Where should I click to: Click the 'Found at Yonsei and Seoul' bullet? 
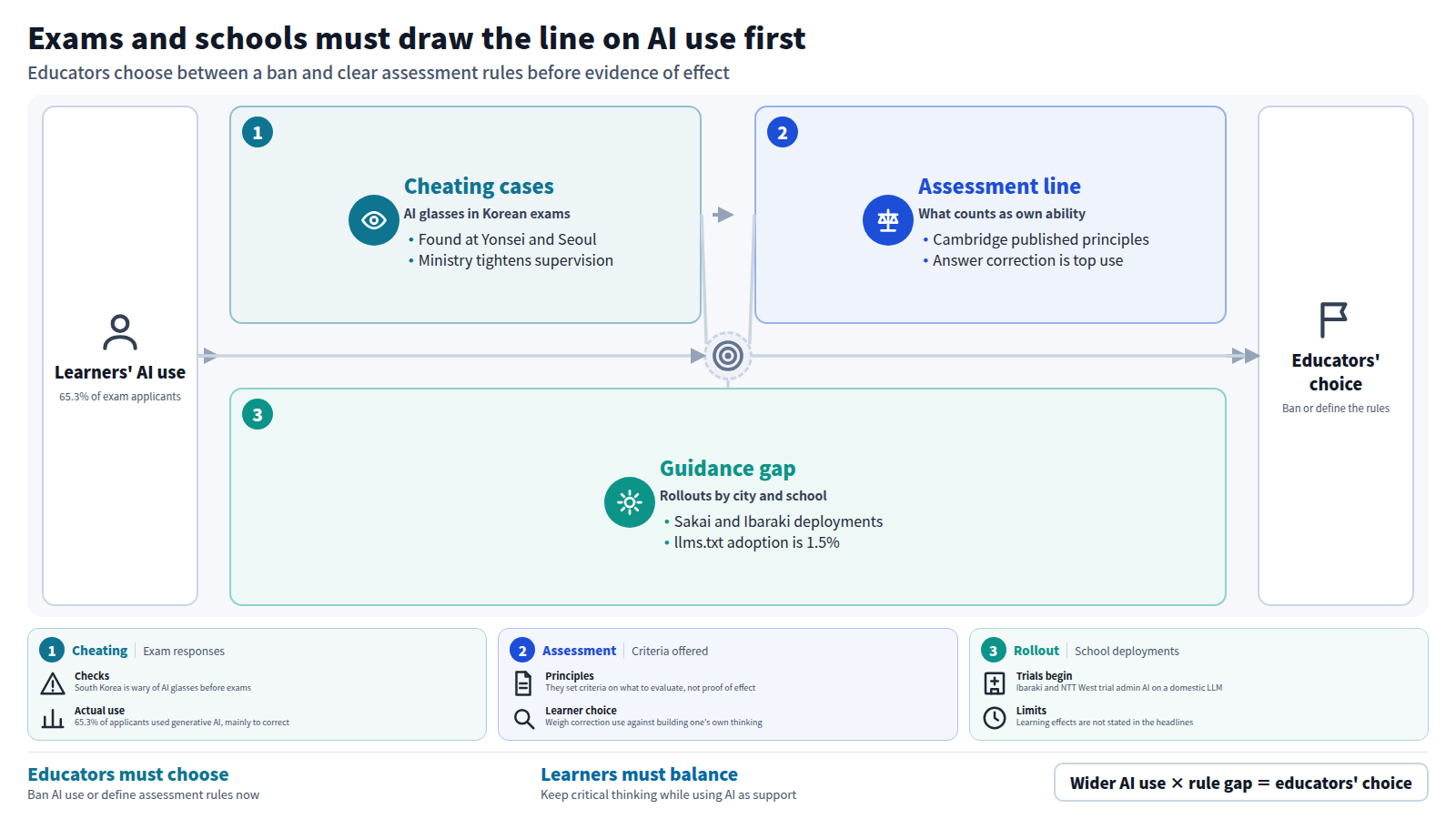coord(507,239)
